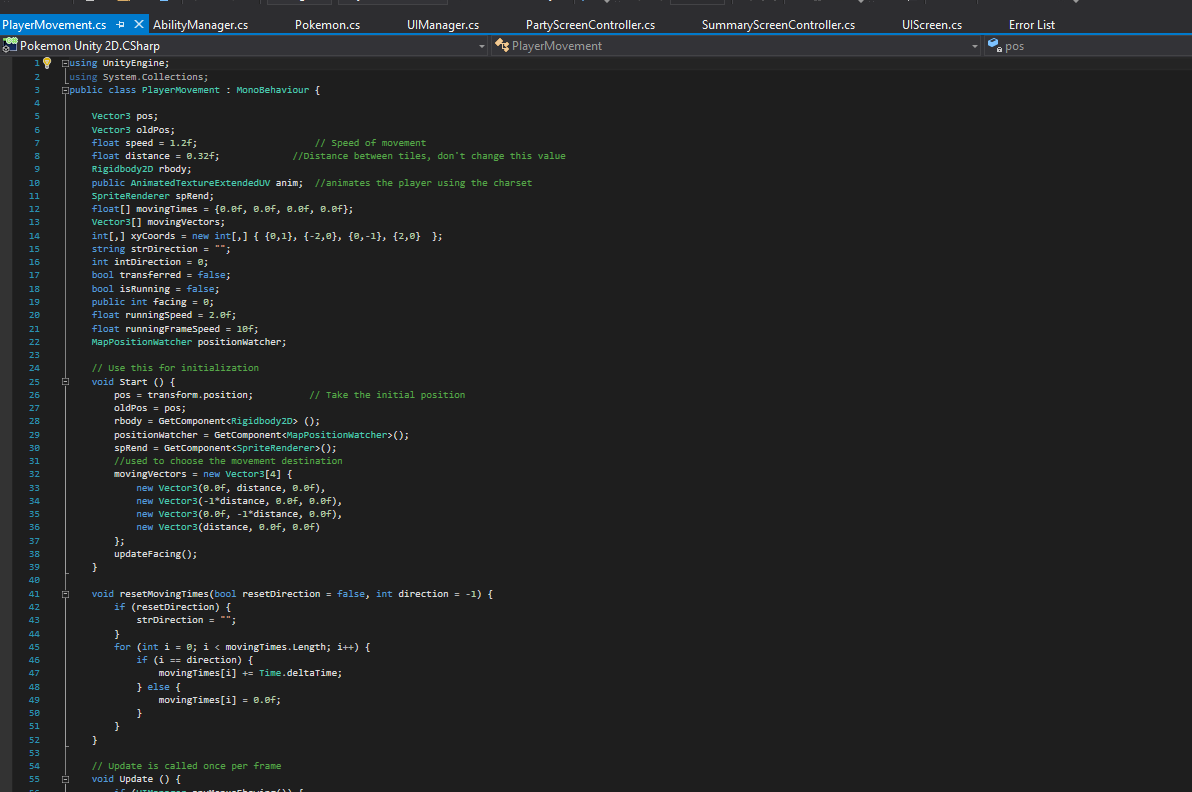Click the class icon beside PlayerMovement in navigation bar
This screenshot has height=792, width=1192.
(x=502, y=45)
